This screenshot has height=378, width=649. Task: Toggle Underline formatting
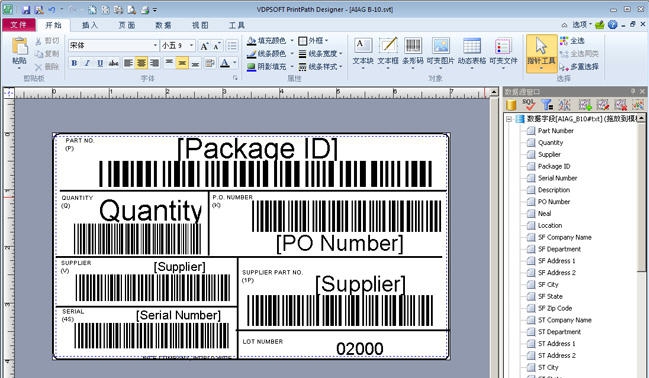tap(100, 63)
